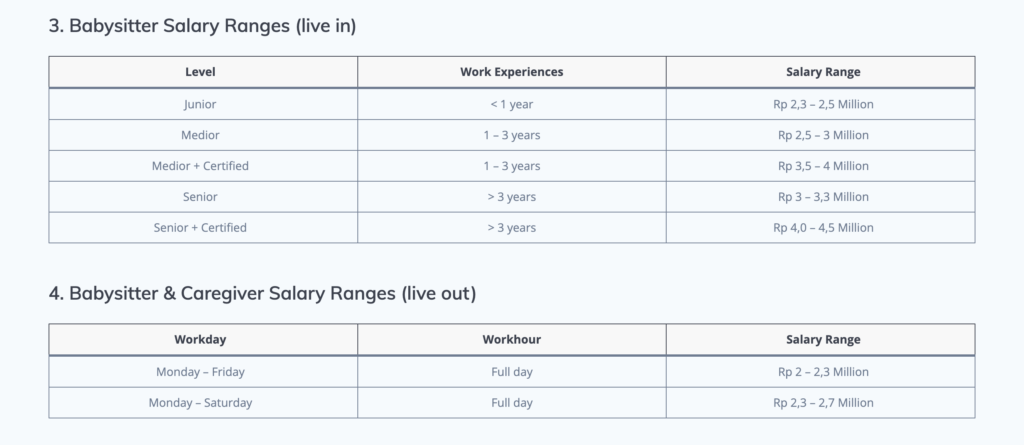Click the 'Rp 2 – 2,3 Million' salary cell

coord(823,372)
